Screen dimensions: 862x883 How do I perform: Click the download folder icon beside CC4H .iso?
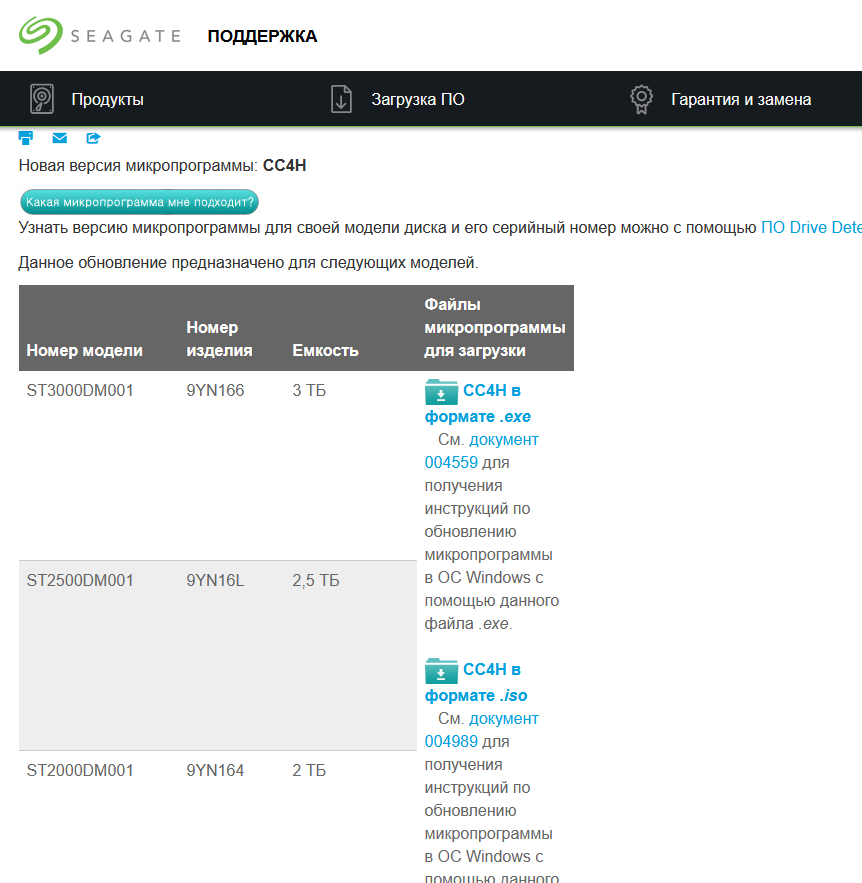441,671
